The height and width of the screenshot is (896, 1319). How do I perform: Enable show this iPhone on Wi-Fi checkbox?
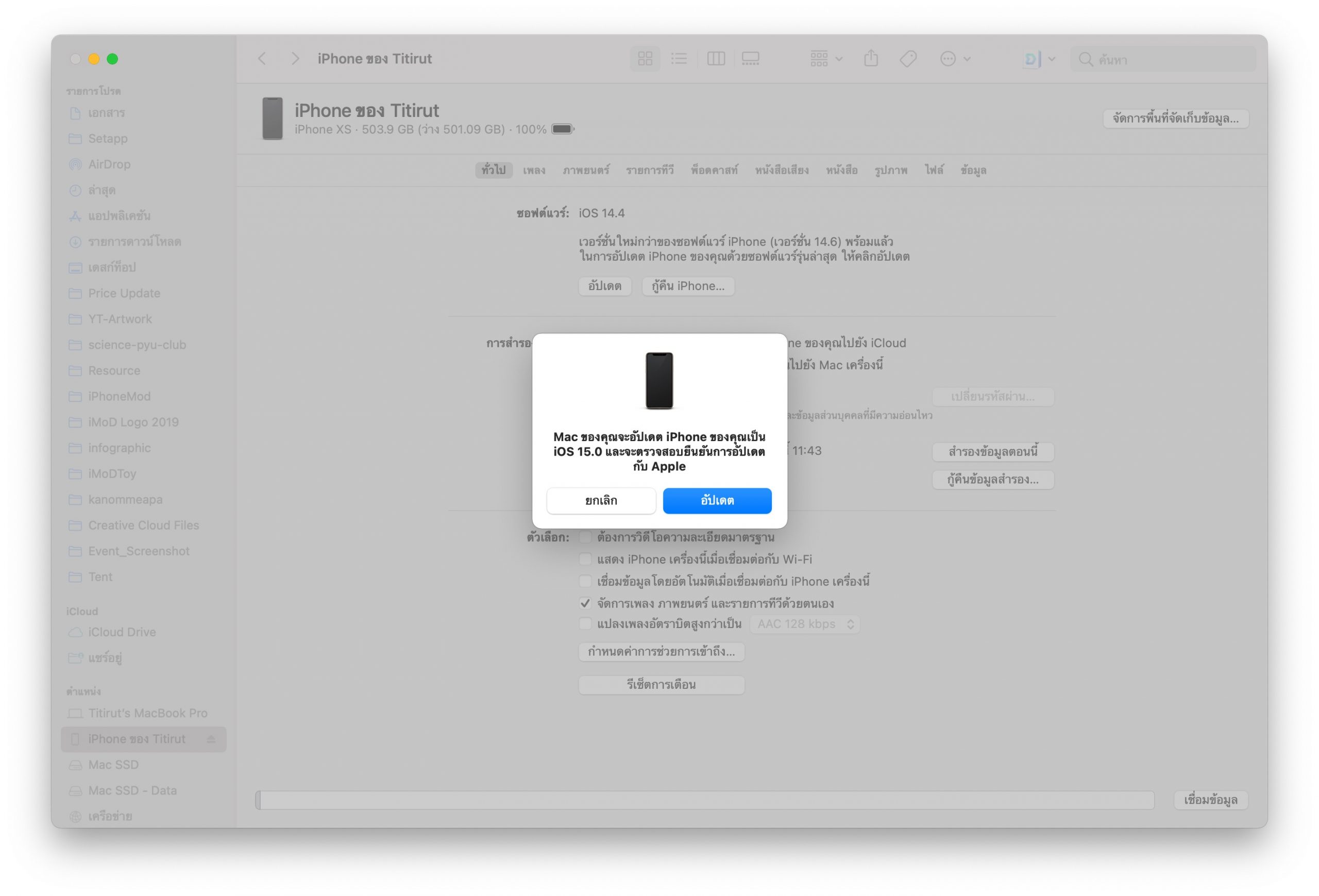pos(585,559)
